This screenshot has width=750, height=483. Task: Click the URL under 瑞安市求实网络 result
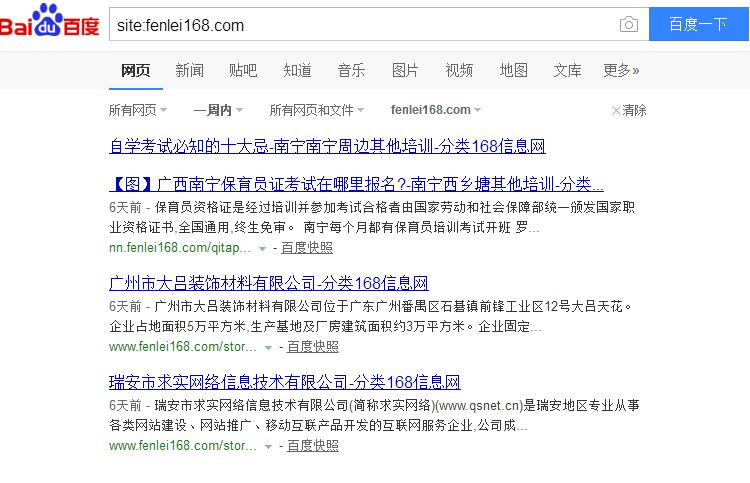coord(183,446)
